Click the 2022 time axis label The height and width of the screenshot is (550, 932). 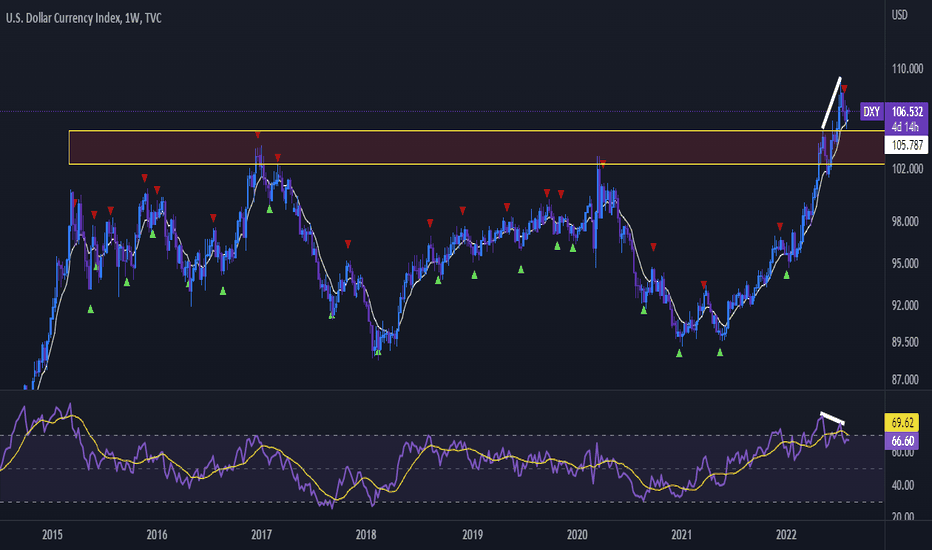pos(786,535)
